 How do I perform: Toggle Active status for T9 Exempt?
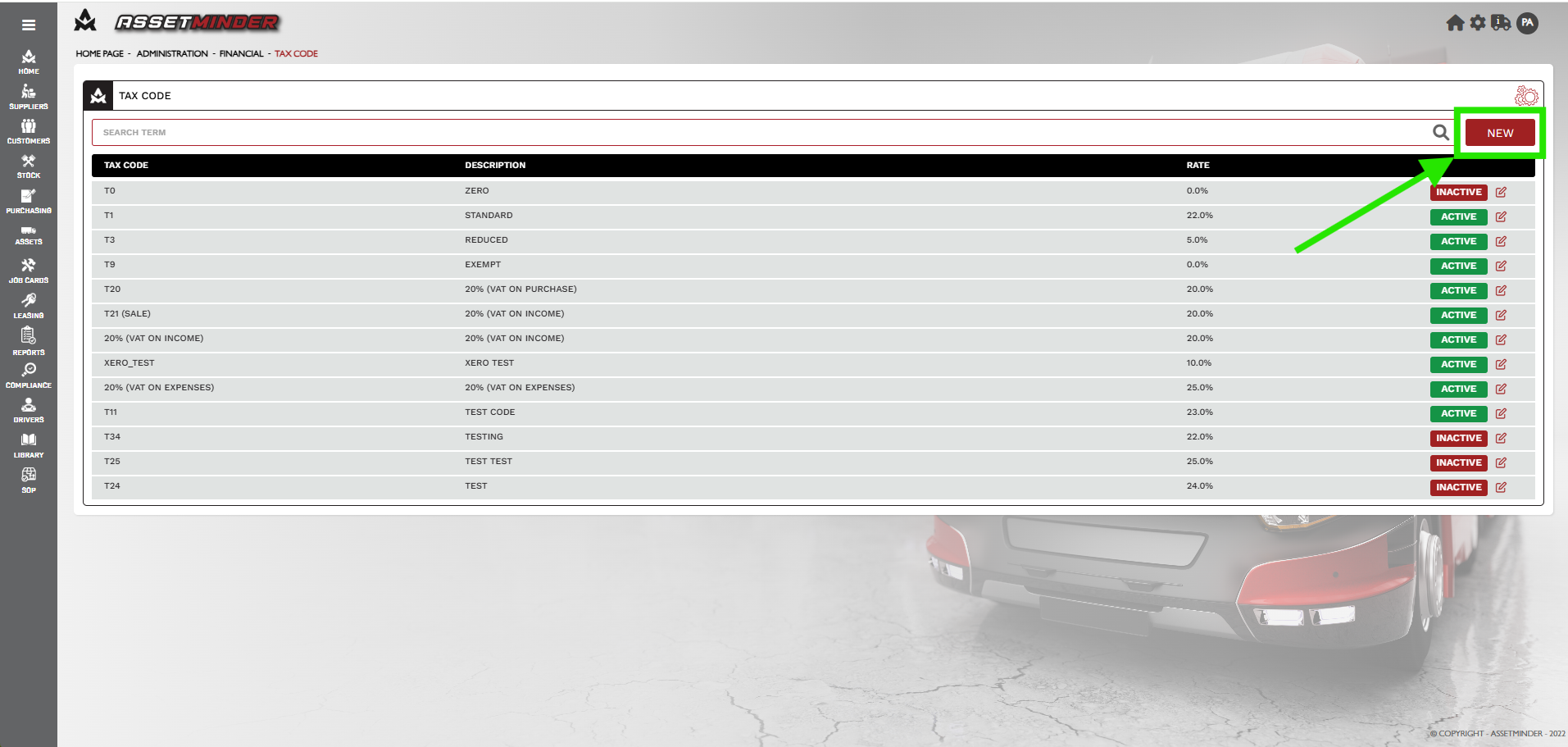click(1458, 266)
